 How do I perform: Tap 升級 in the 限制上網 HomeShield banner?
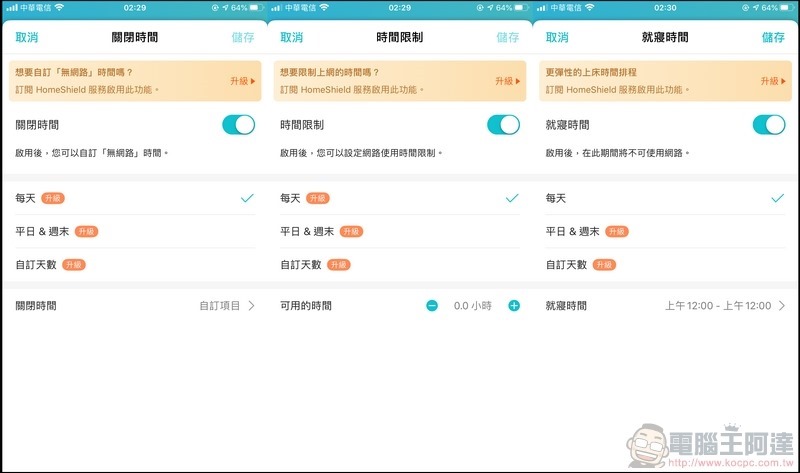pyautogui.click(x=508, y=81)
